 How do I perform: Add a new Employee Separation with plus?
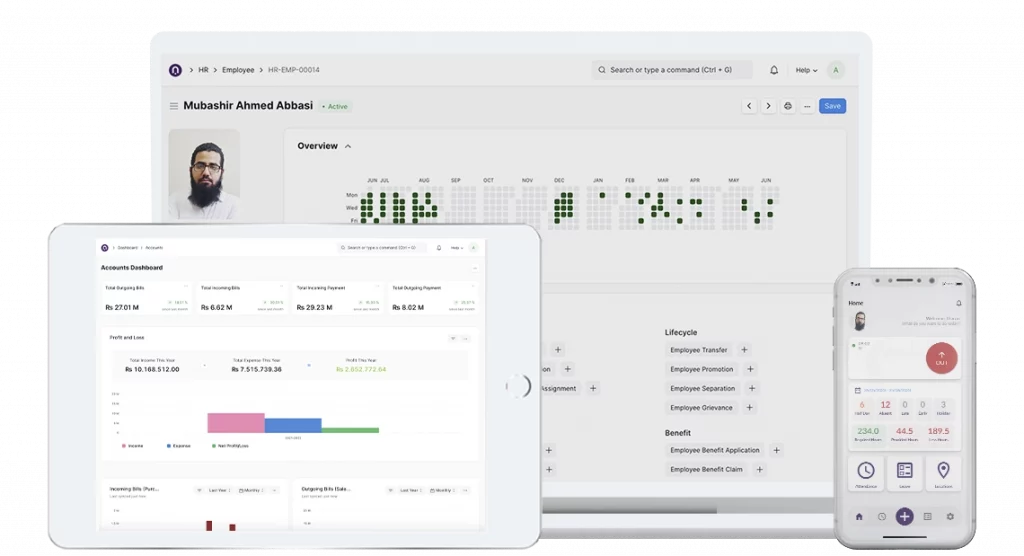752,388
